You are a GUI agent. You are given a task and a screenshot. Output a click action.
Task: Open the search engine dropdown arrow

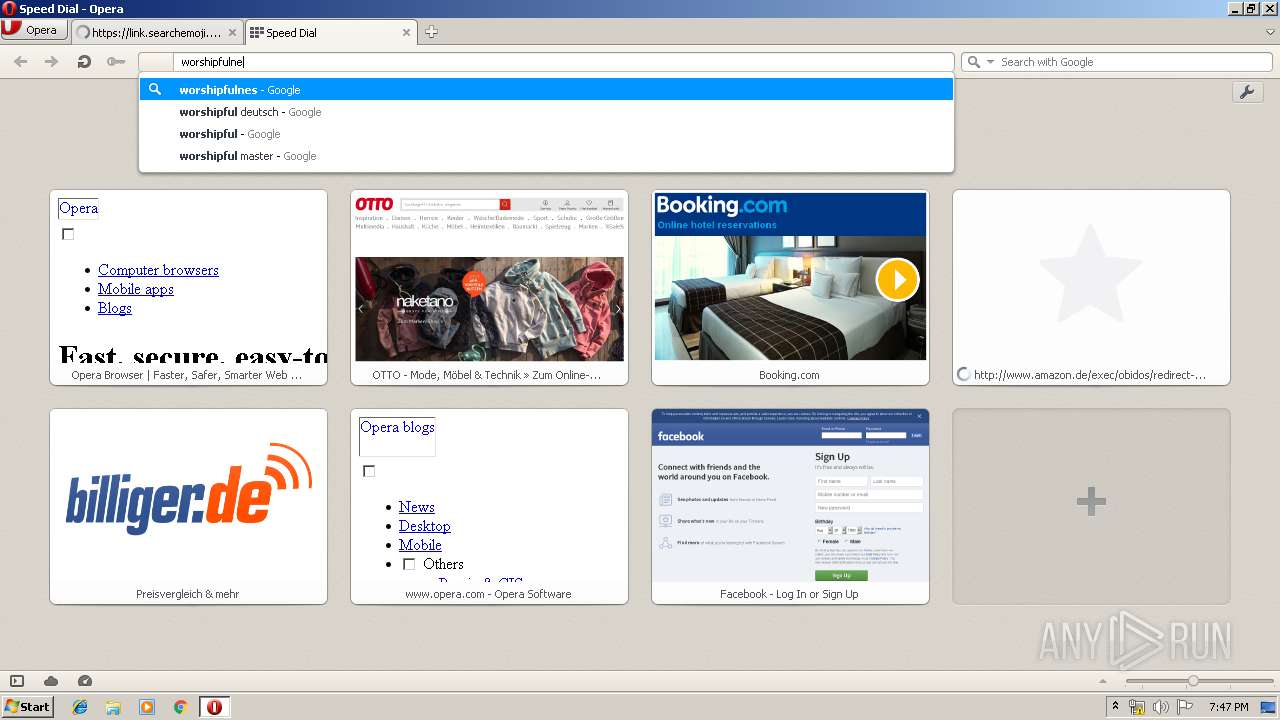click(x=991, y=62)
